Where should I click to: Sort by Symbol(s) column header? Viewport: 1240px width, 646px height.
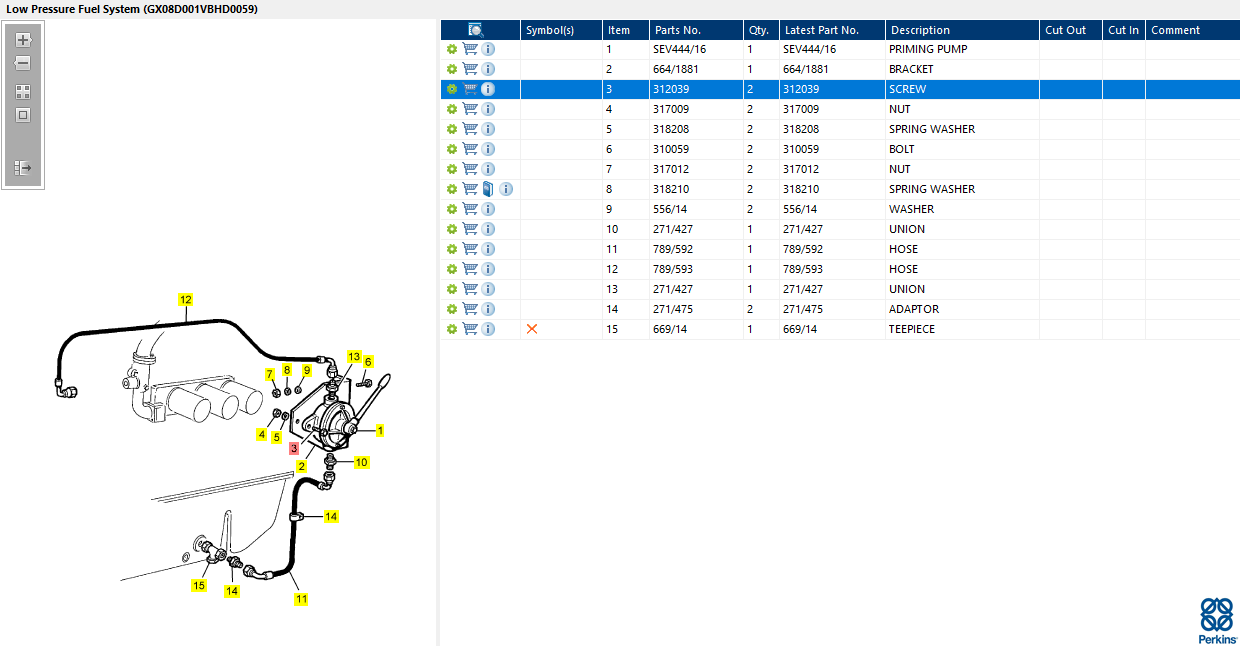pyautogui.click(x=561, y=30)
